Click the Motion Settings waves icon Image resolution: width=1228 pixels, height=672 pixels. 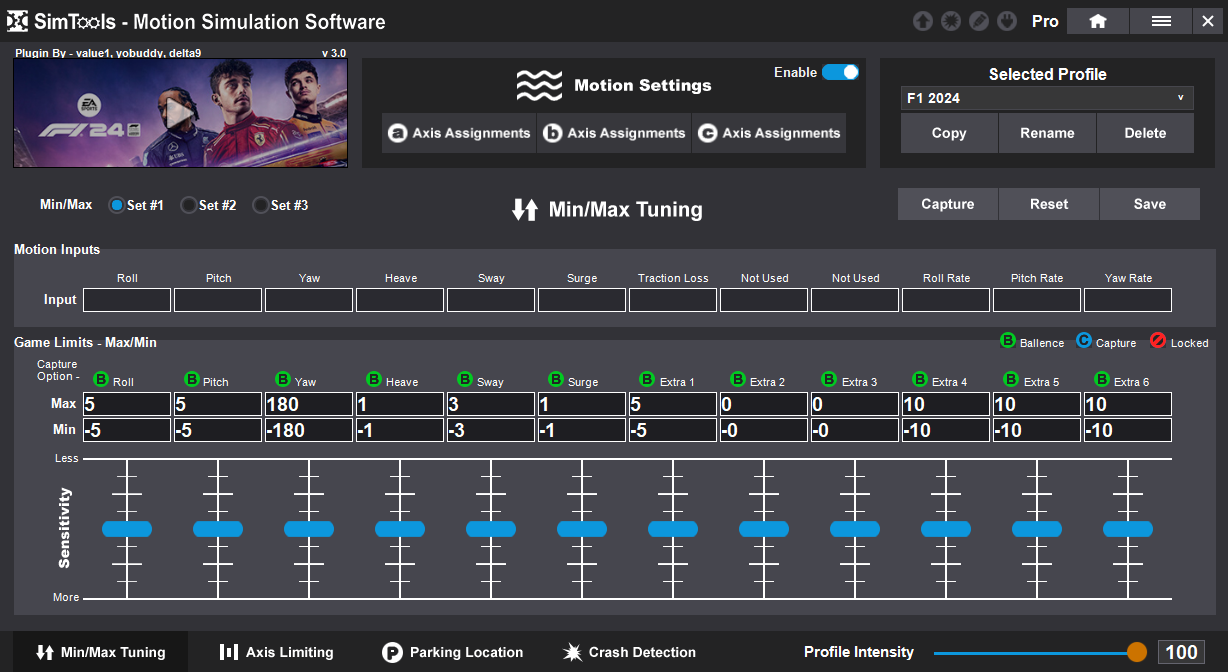[x=539, y=86]
